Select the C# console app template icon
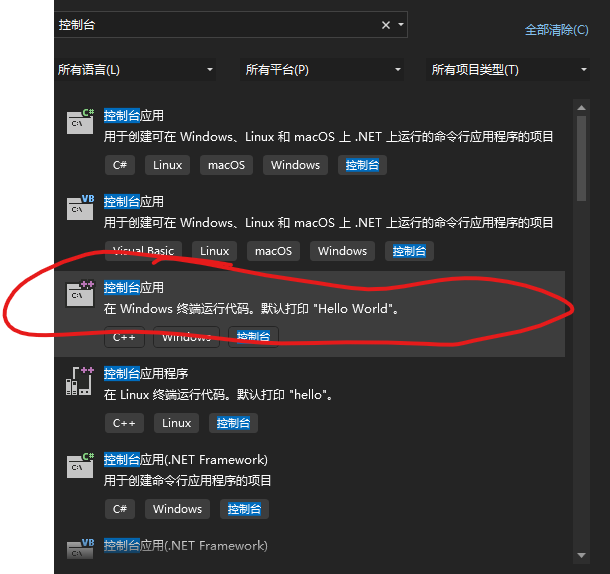The width and height of the screenshot is (610, 574). coord(80,121)
